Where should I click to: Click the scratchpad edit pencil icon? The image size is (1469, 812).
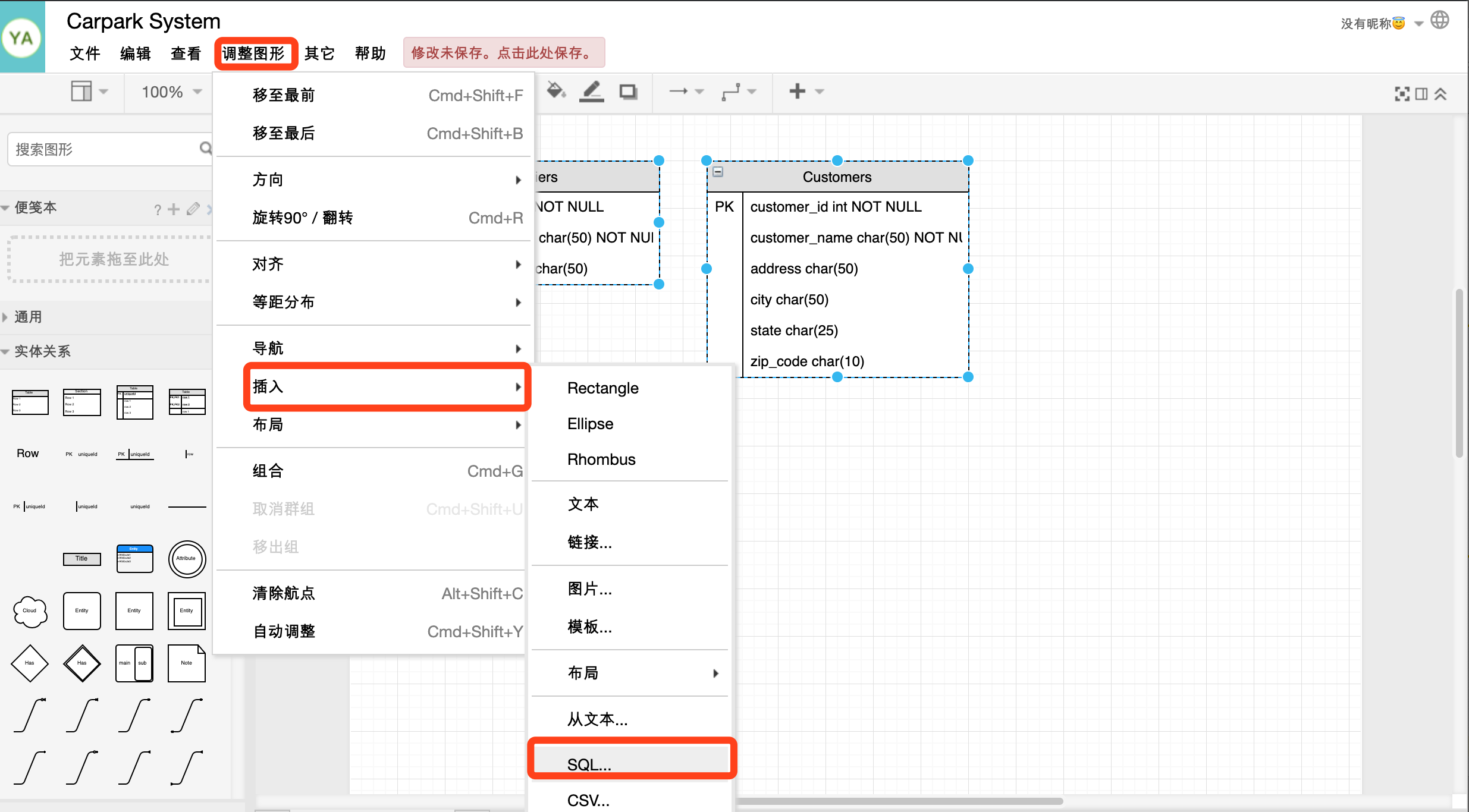[x=193, y=209]
